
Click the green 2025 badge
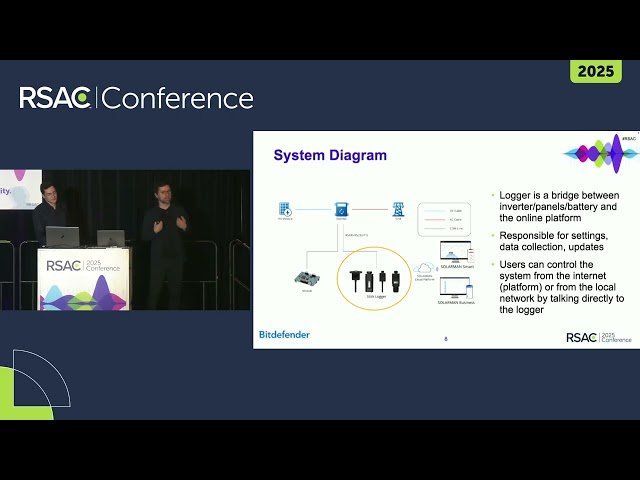pyautogui.click(x=595, y=71)
